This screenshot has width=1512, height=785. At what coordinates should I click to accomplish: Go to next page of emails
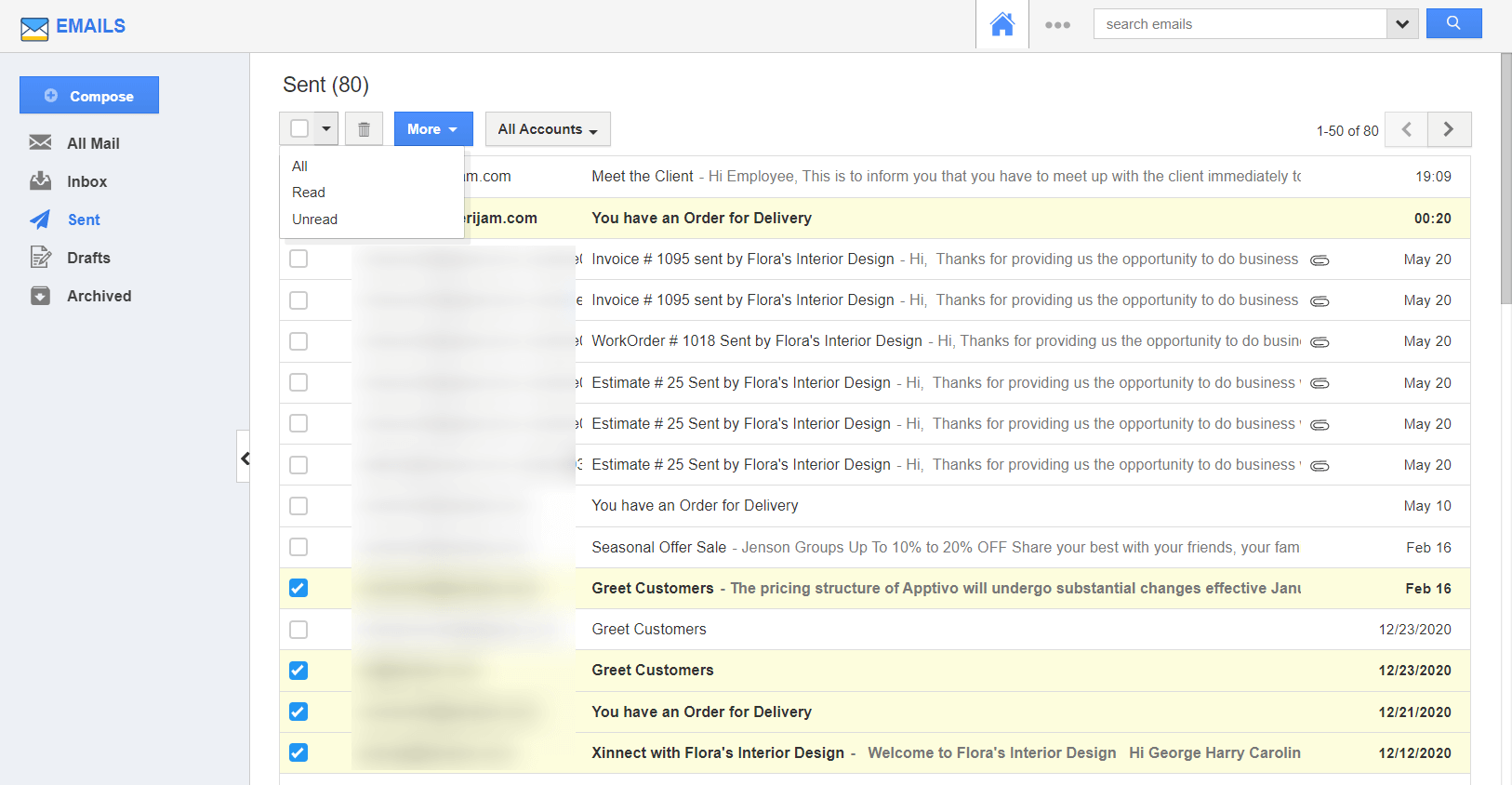pos(1450,129)
